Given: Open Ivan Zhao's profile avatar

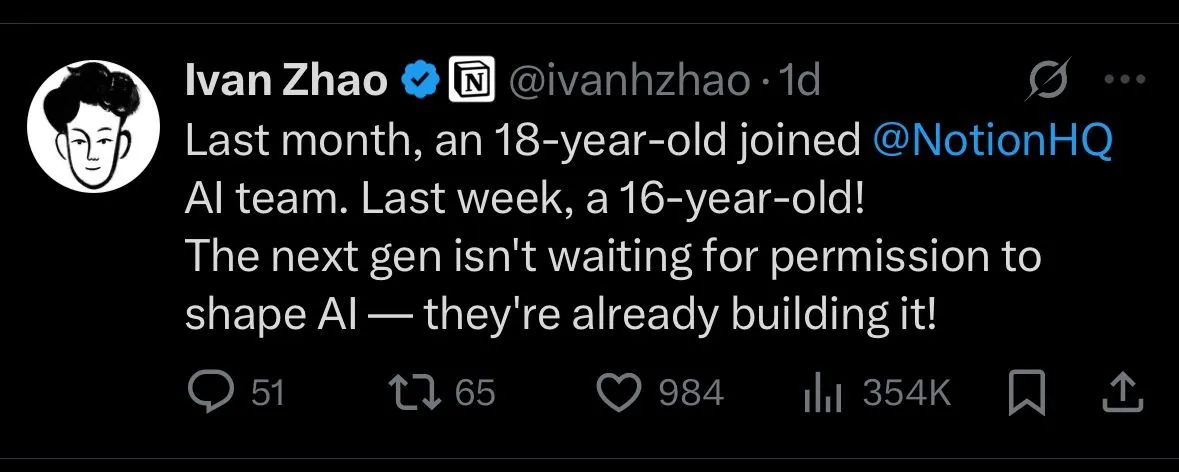Looking at the screenshot, I should [93, 126].
